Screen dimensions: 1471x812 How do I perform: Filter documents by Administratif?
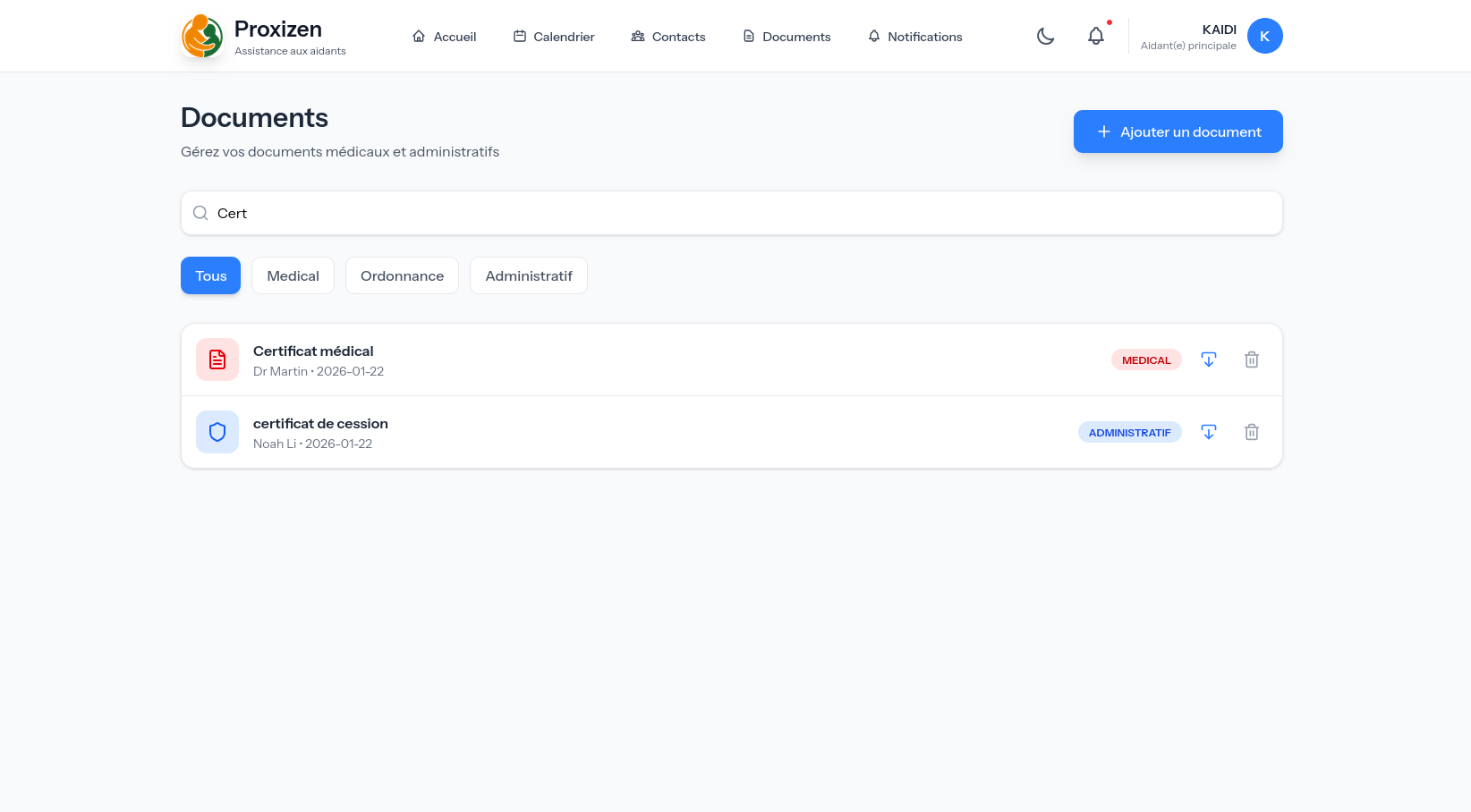click(529, 275)
